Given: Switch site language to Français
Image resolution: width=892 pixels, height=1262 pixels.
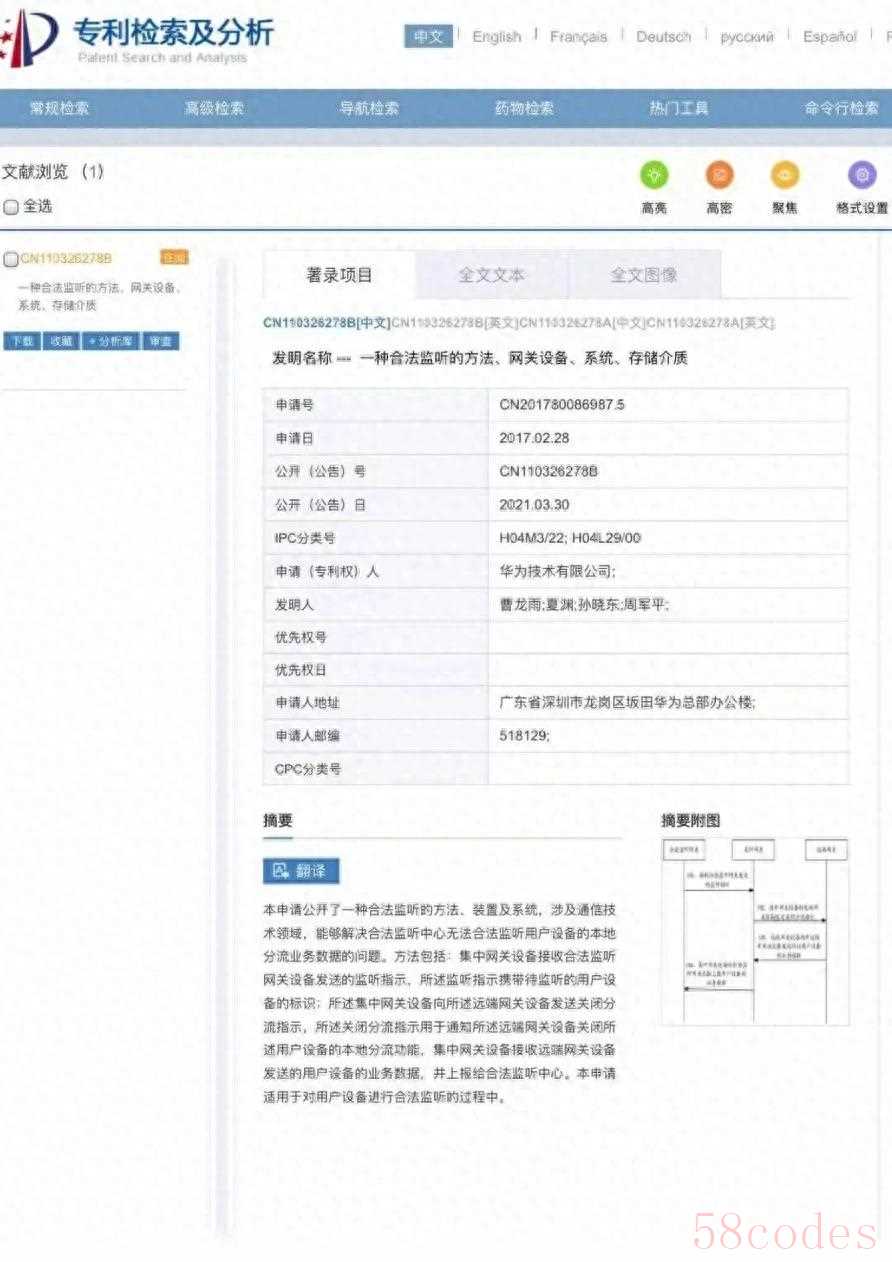Looking at the screenshot, I should tap(578, 37).
